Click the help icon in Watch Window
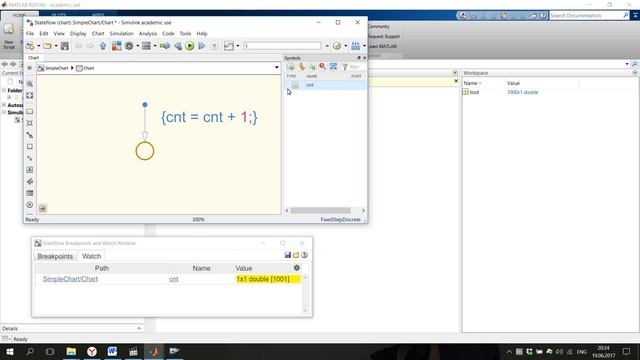 tap(304, 255)
